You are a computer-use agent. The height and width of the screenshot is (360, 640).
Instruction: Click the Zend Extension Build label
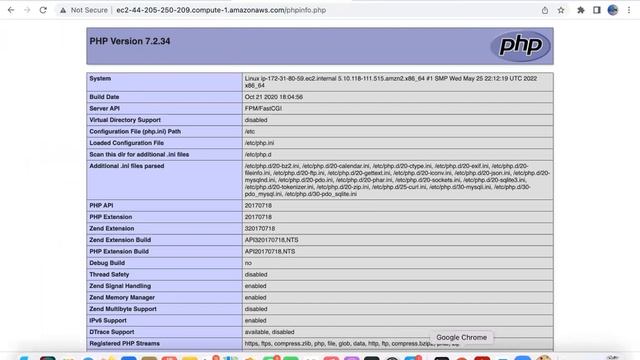click(120, 240)
